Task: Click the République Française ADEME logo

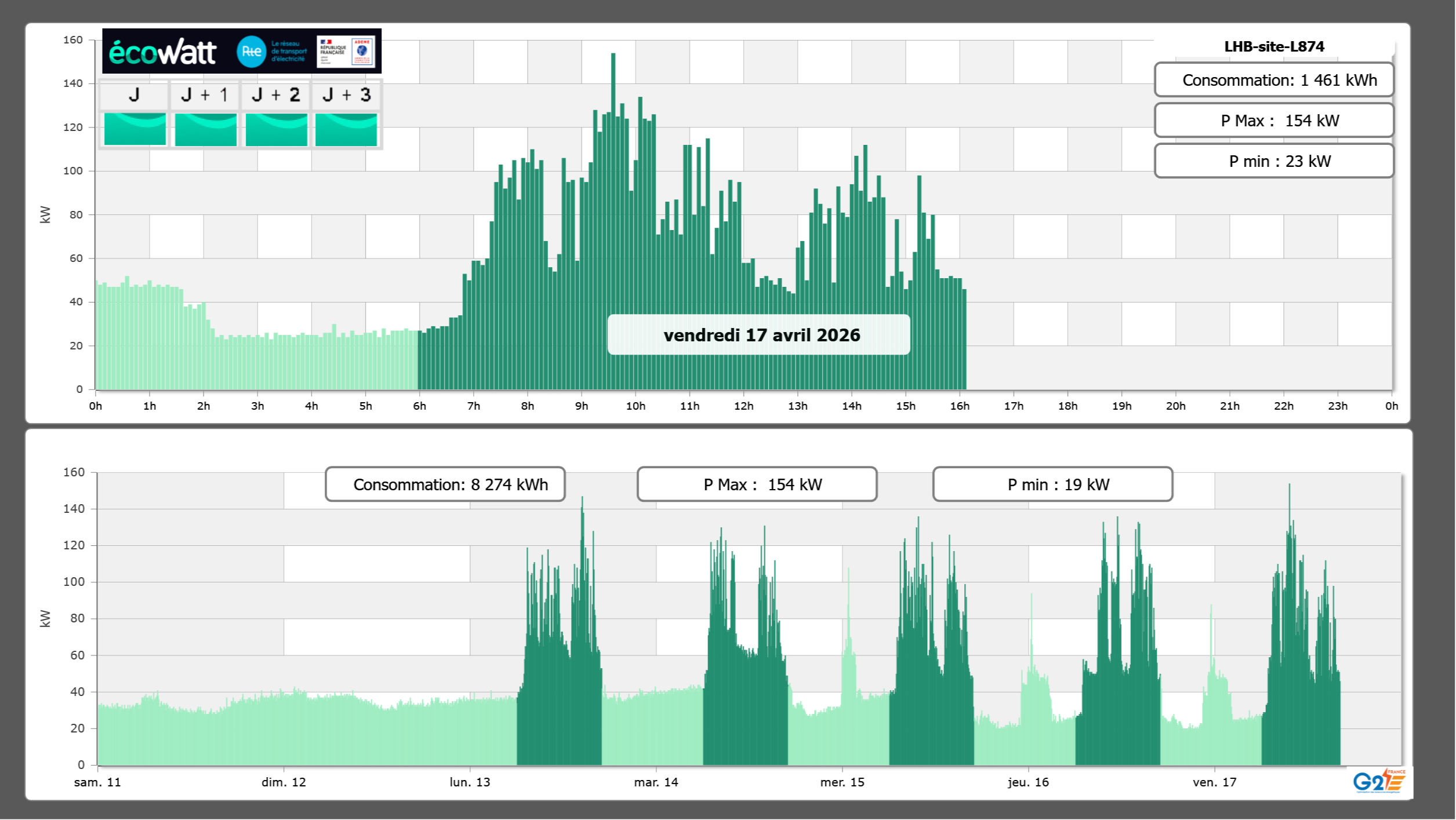Action: pyautogui.click(x=346, y=52)
